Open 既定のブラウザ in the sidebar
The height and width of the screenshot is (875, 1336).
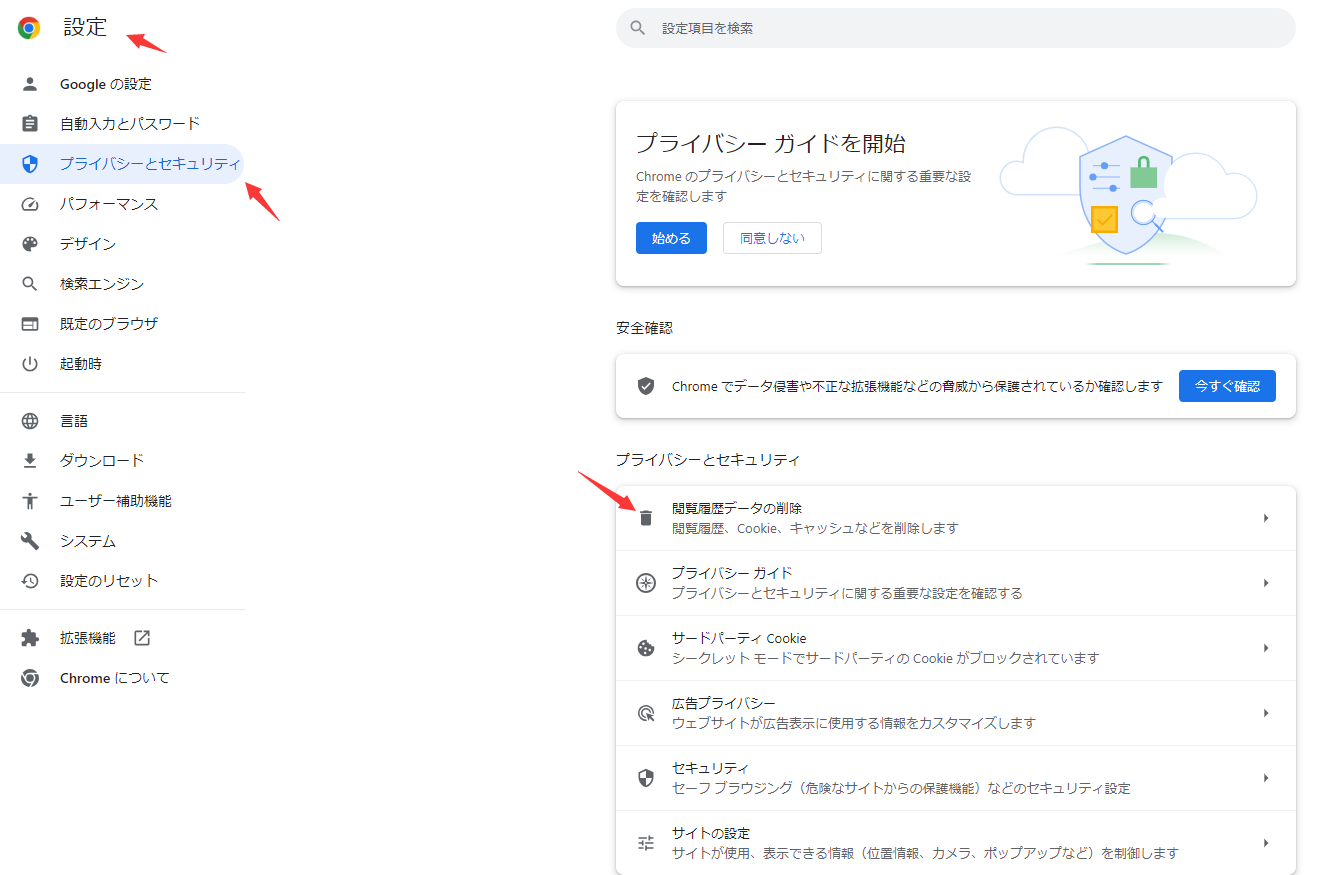(122, 324)
